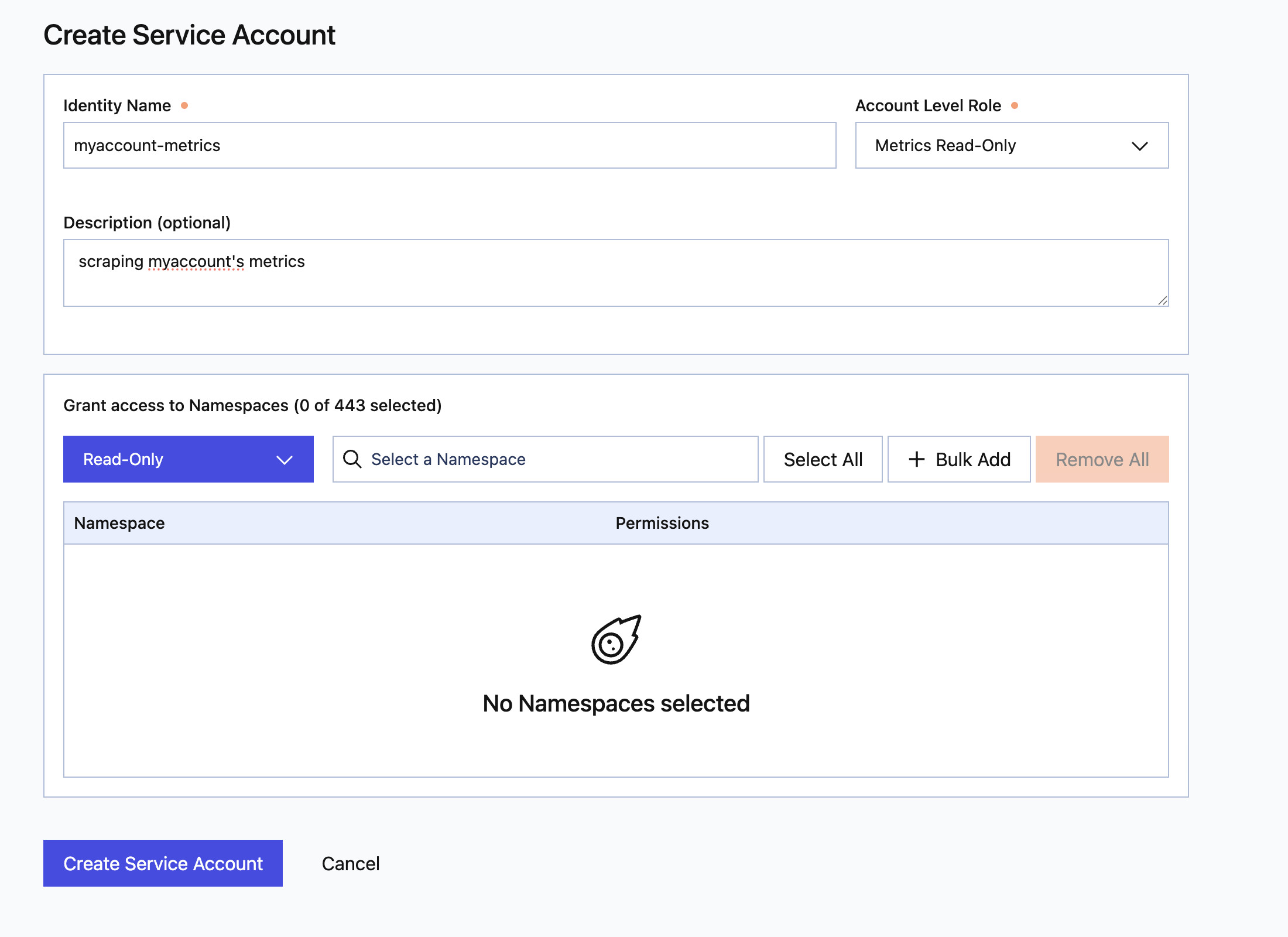Click Cancel to discard the form
The image size is (1288, 937).
[x=350, y=863]
